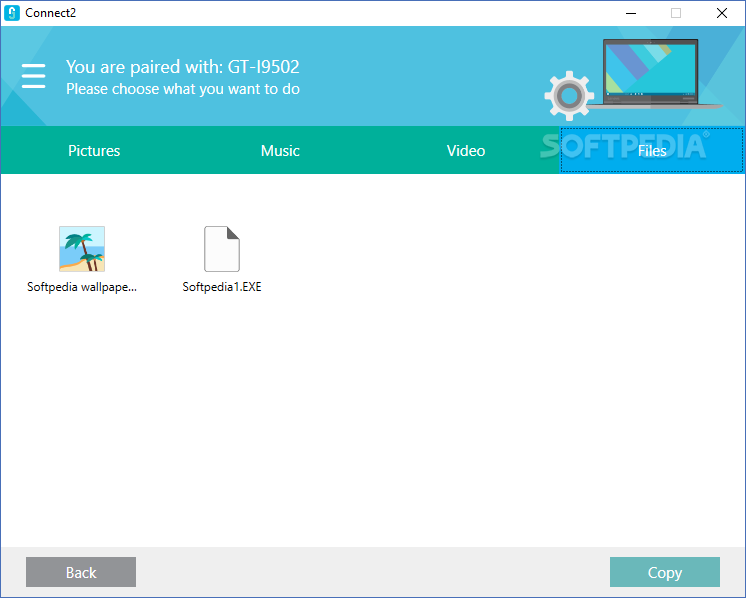The image size is (746, 598).
Task: Switch to the Pictures tab
Action: click(x=94, y=150)
